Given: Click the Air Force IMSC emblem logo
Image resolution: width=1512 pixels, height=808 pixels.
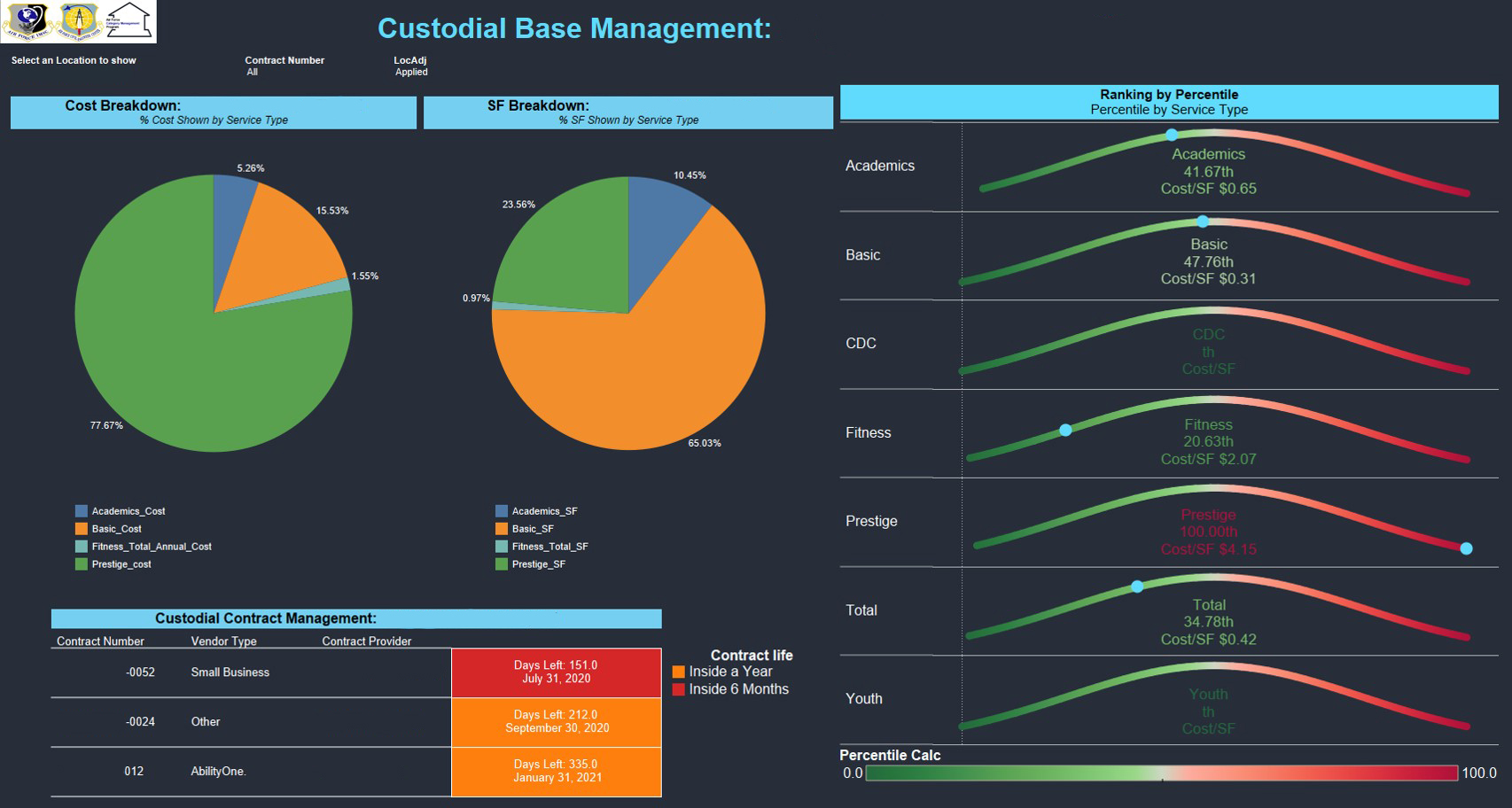Looking at the screenshot, I should [x=28, y=21].
